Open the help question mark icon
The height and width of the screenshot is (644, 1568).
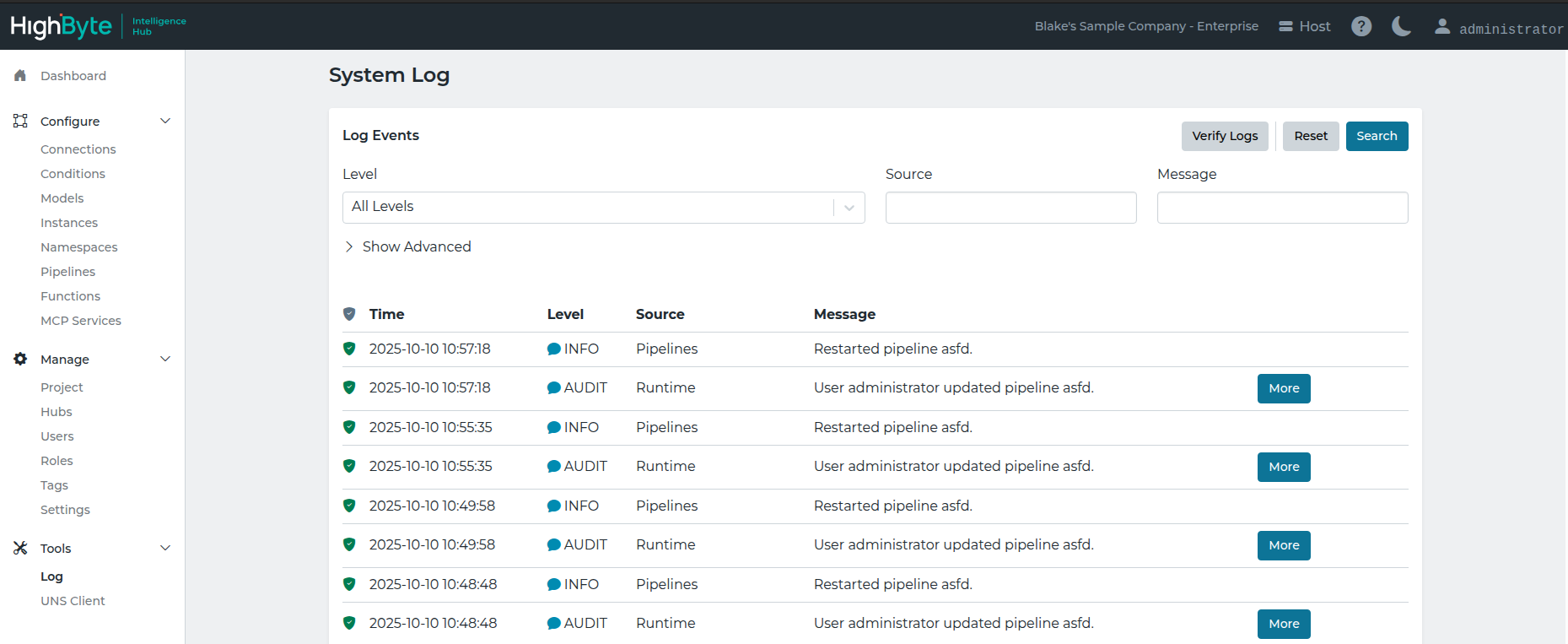(x=1361, y=26)
